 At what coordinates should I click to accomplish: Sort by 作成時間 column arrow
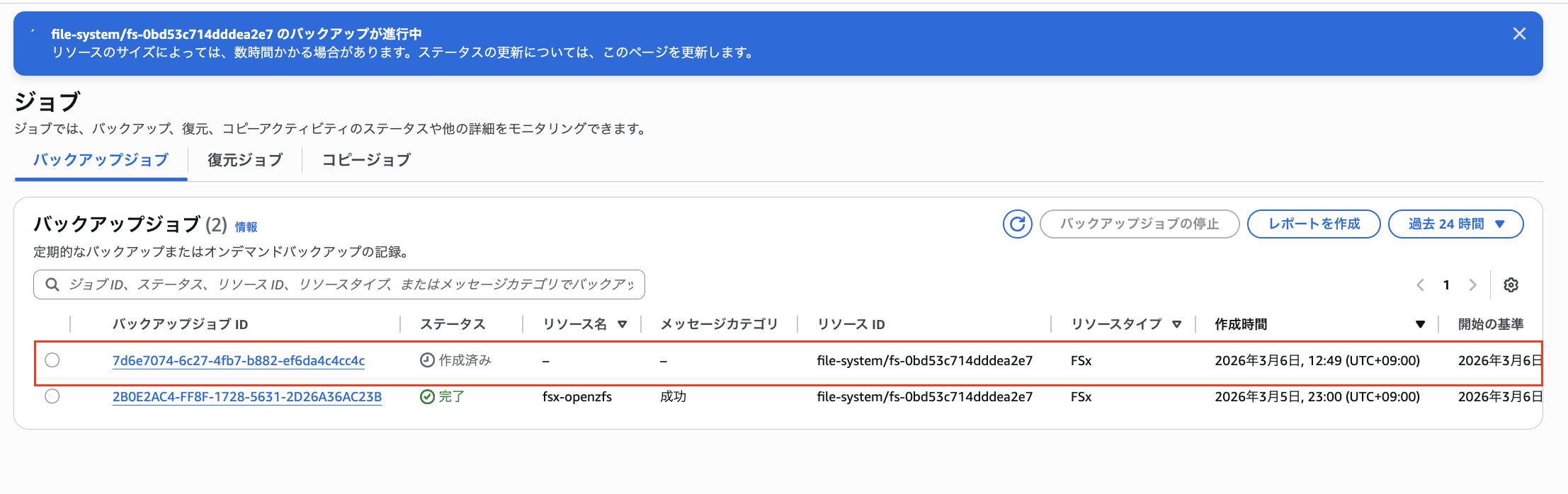coord(1420,324)
